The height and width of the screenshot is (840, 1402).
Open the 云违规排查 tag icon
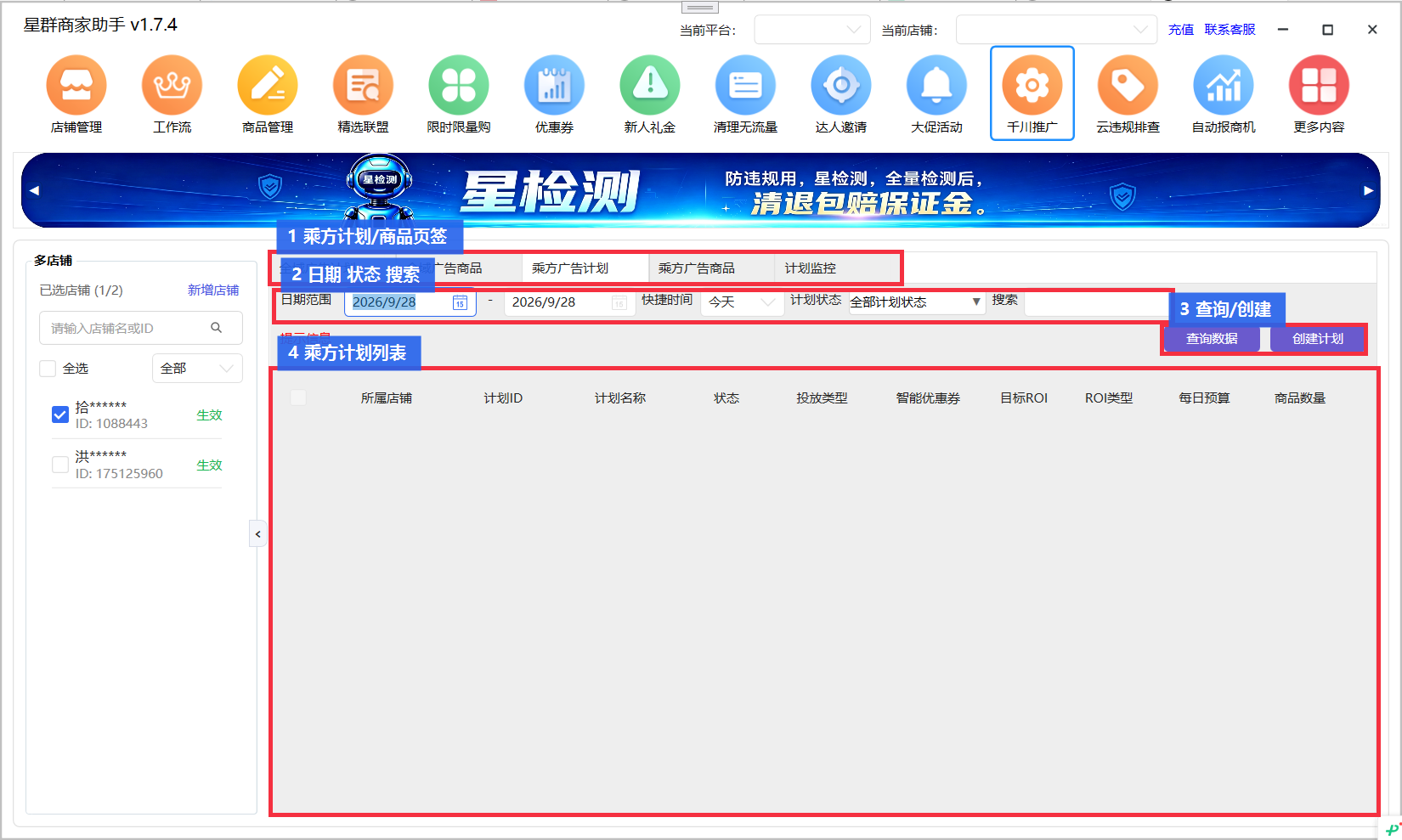[x=1128, y=85]
